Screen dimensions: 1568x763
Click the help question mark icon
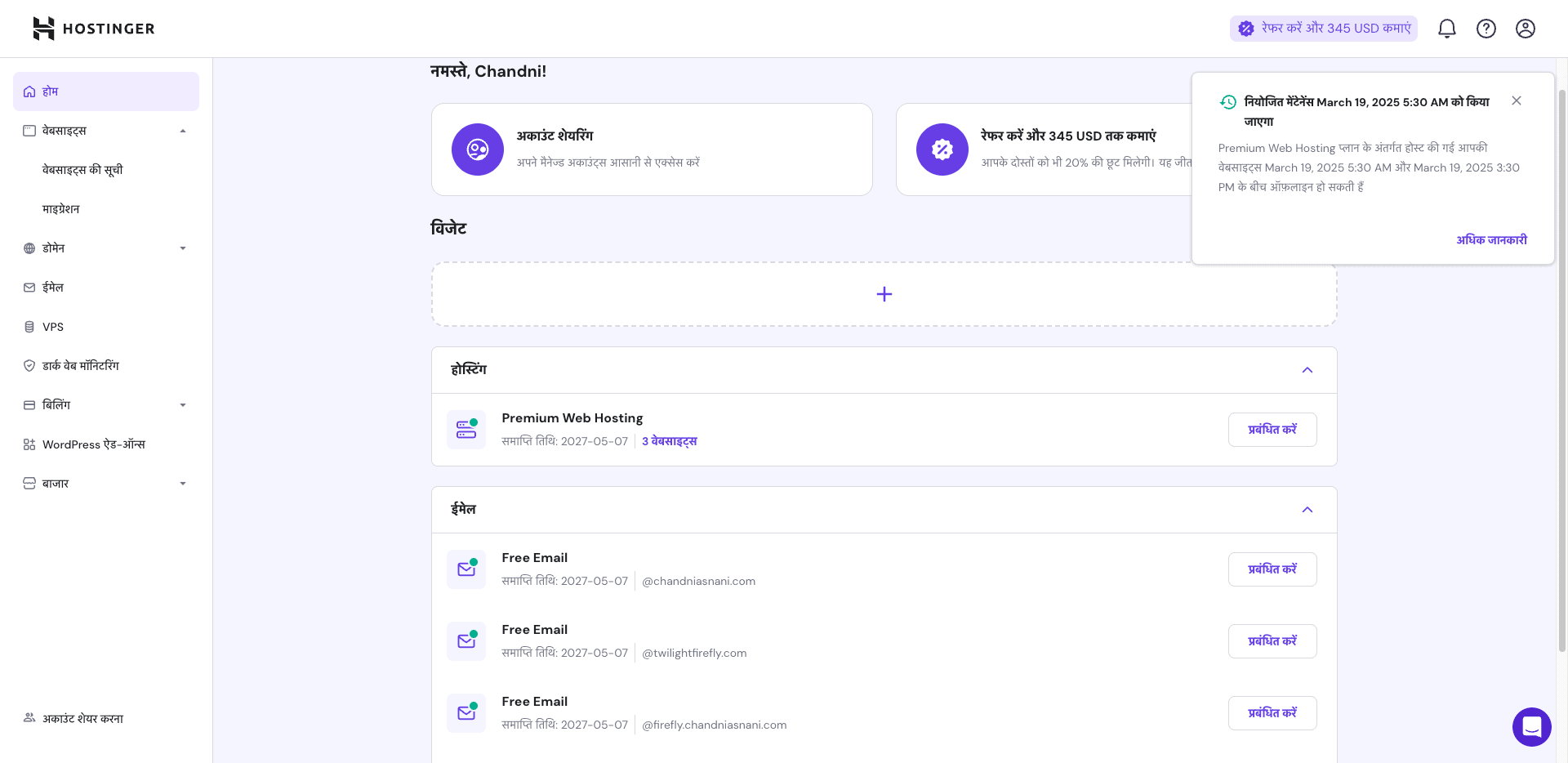pyautogui.click(x=1486, y=29)
